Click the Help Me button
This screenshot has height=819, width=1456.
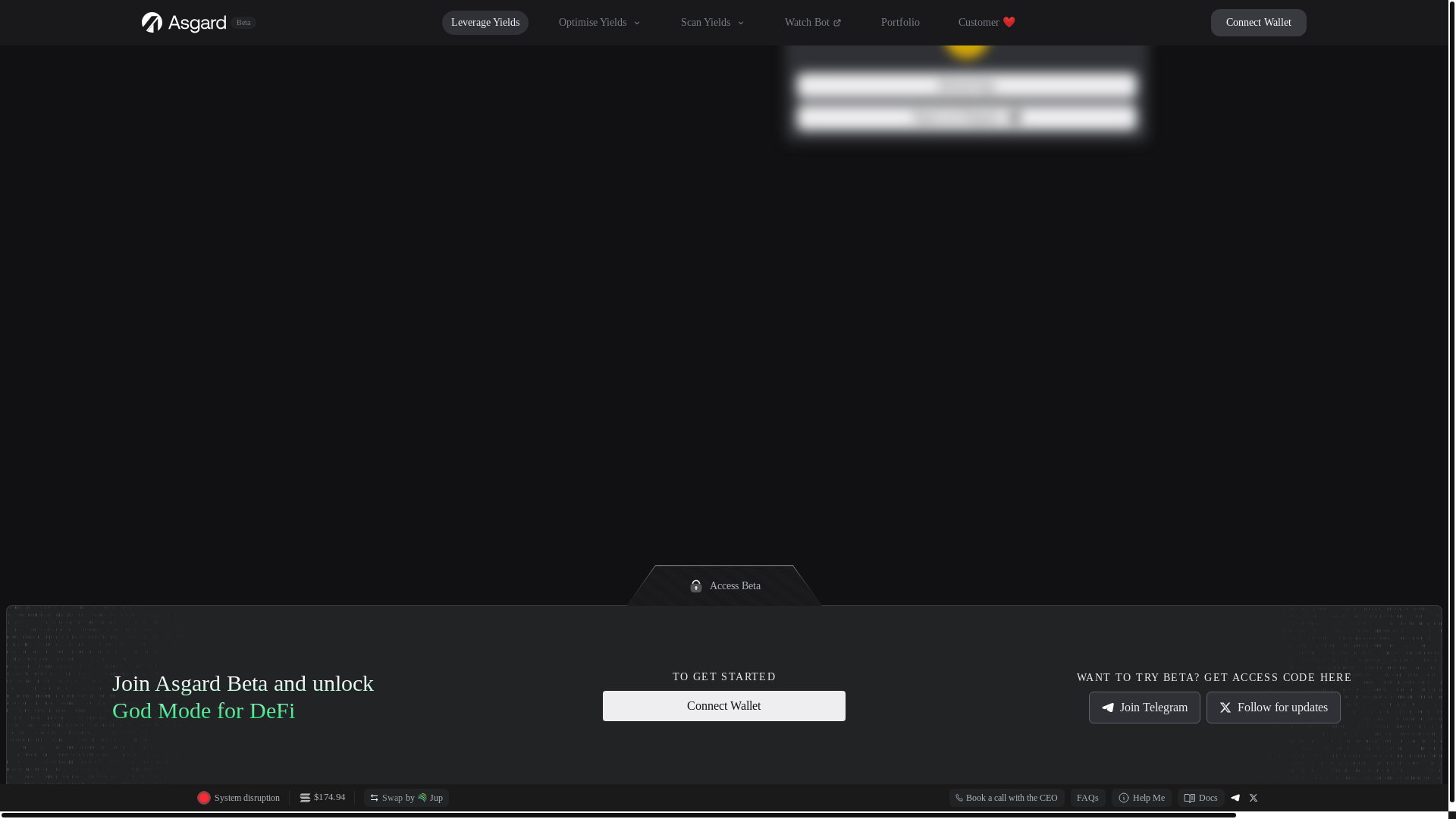pos(1141,798)
